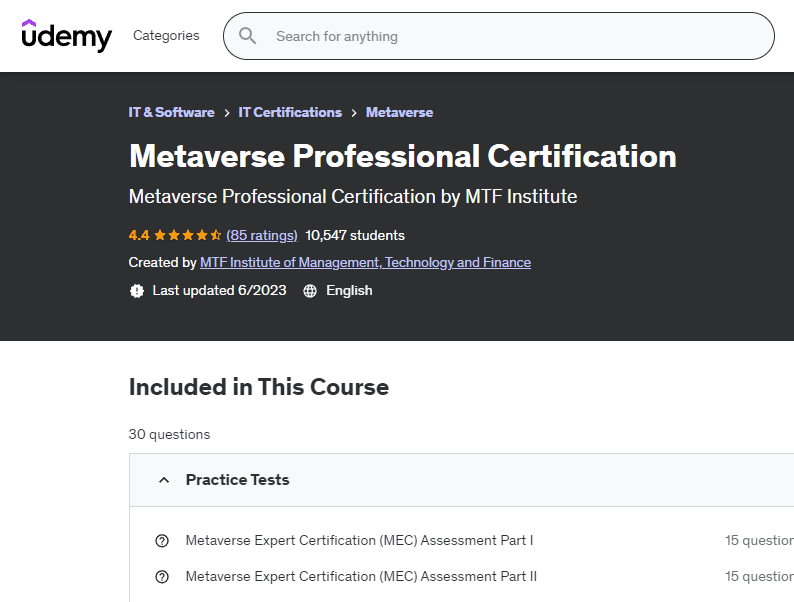Open the 85 ratings link
This screenshot has width=794, height=602.
point(262,236)
